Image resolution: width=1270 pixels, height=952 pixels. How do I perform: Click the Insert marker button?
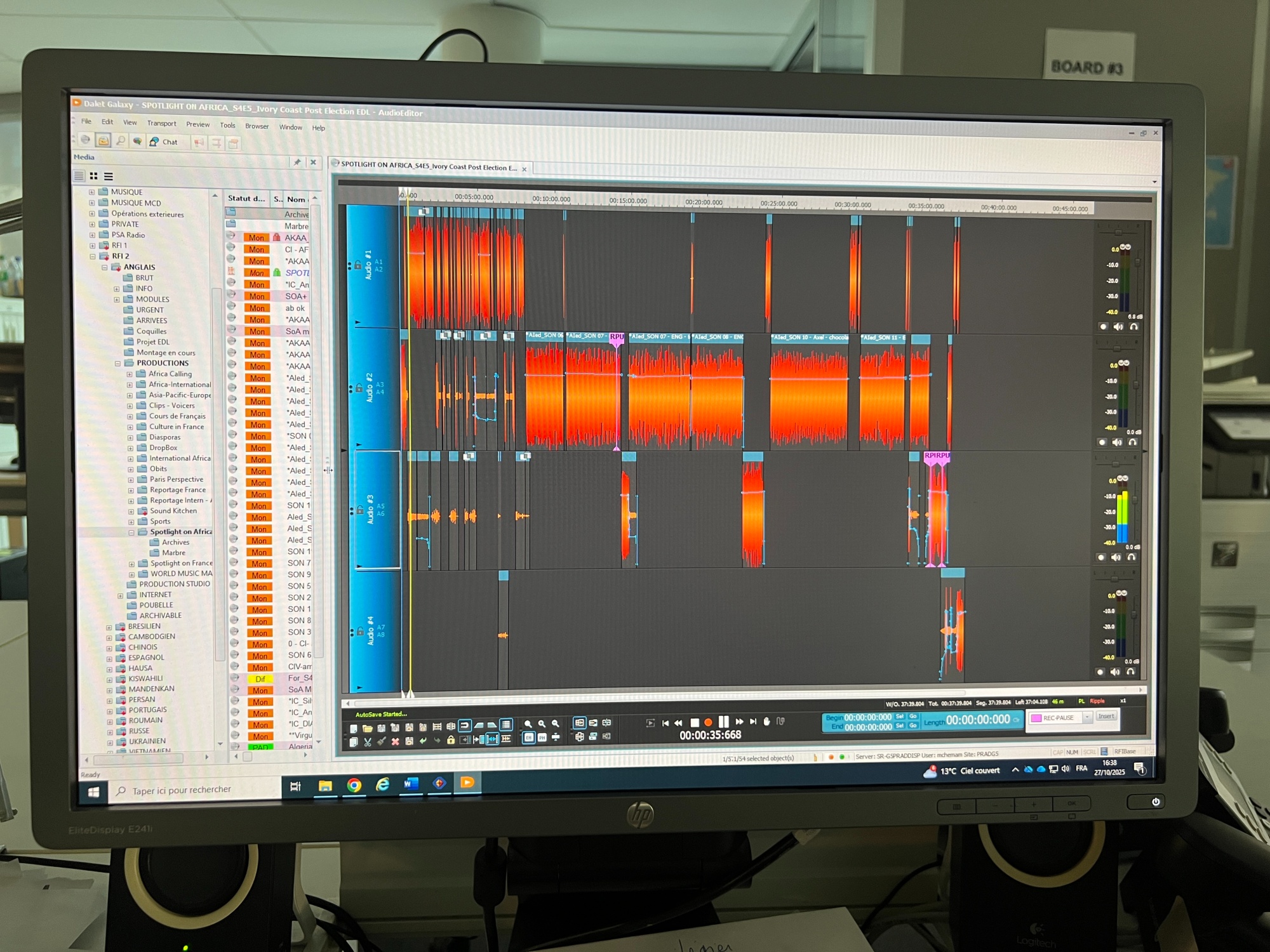1106,717
